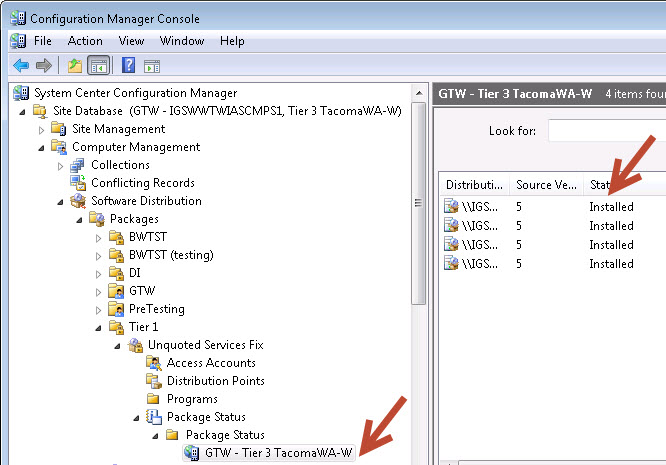The width and height of the screenshot is (666, 465).
Task: Click the tree pane vertical scrollbar thumb
Action: (x=419, y=203)
